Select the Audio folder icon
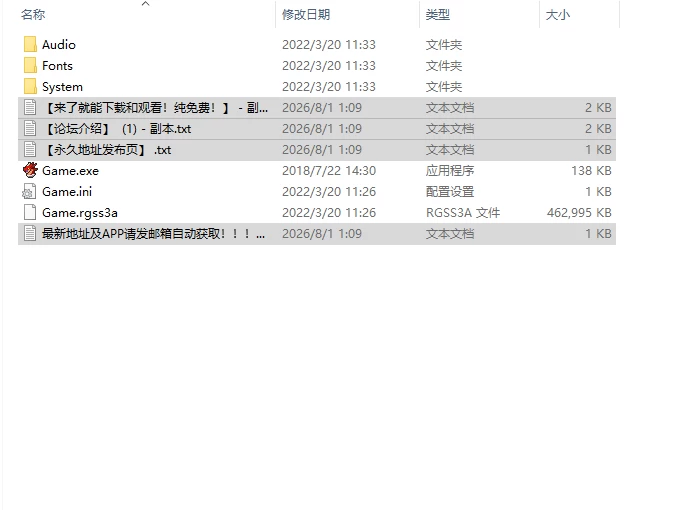The height and width of the screenshot is (510, 691). [x=30, y=45]
